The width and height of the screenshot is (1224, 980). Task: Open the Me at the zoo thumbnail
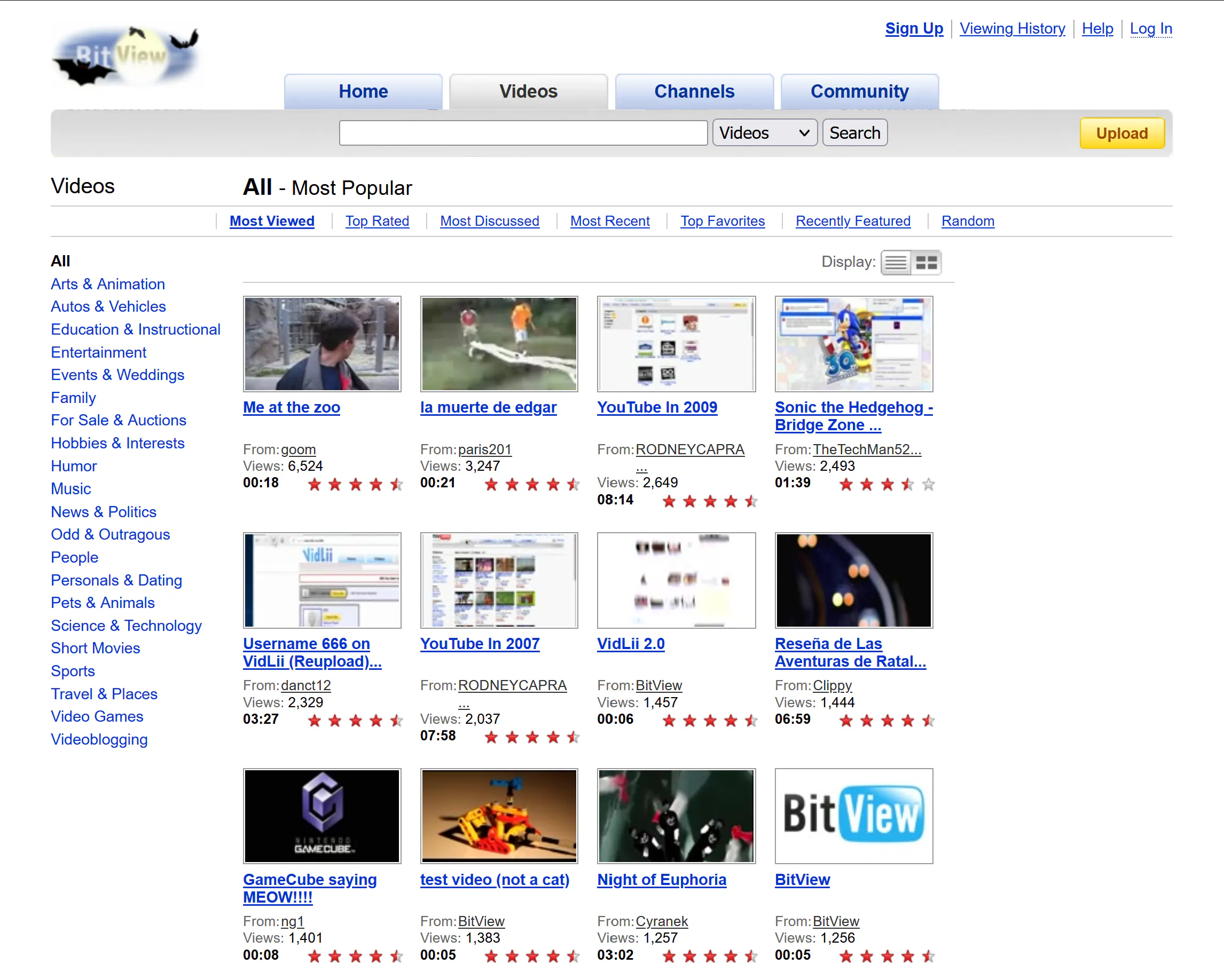322,344
